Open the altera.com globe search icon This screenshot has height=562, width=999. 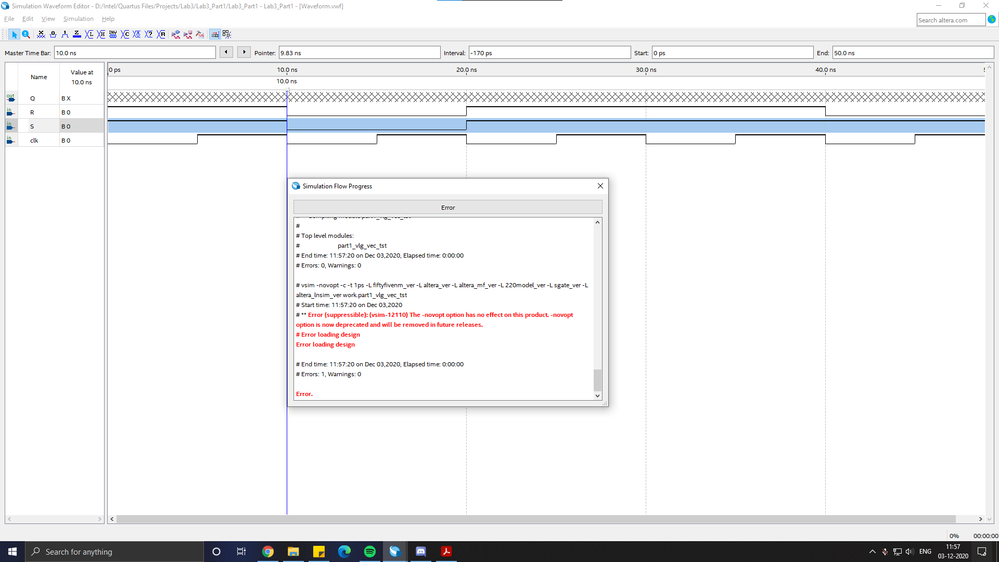point(991,20)
